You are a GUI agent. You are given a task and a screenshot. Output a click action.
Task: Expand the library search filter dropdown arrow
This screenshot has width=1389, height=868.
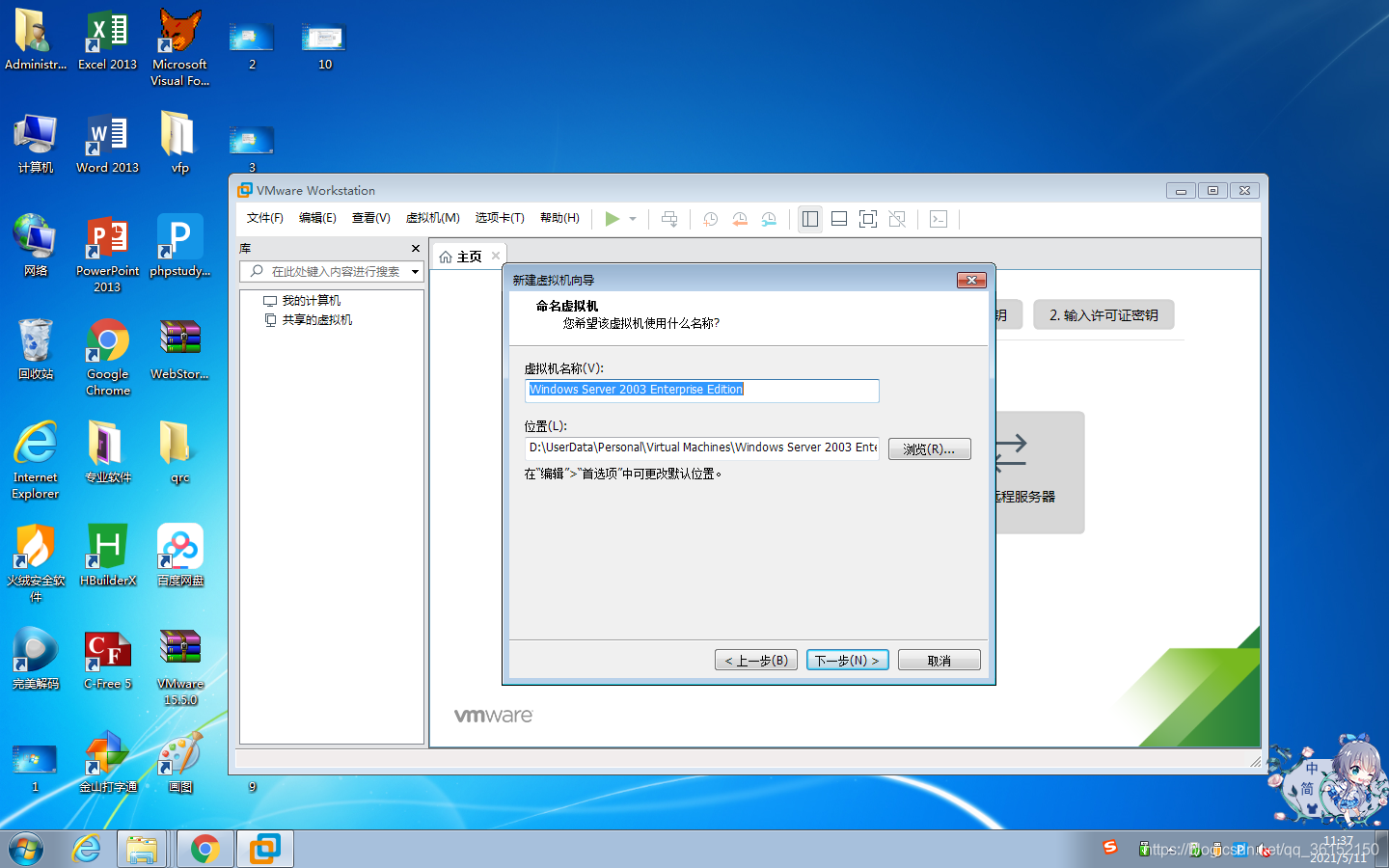pos(416,272)
